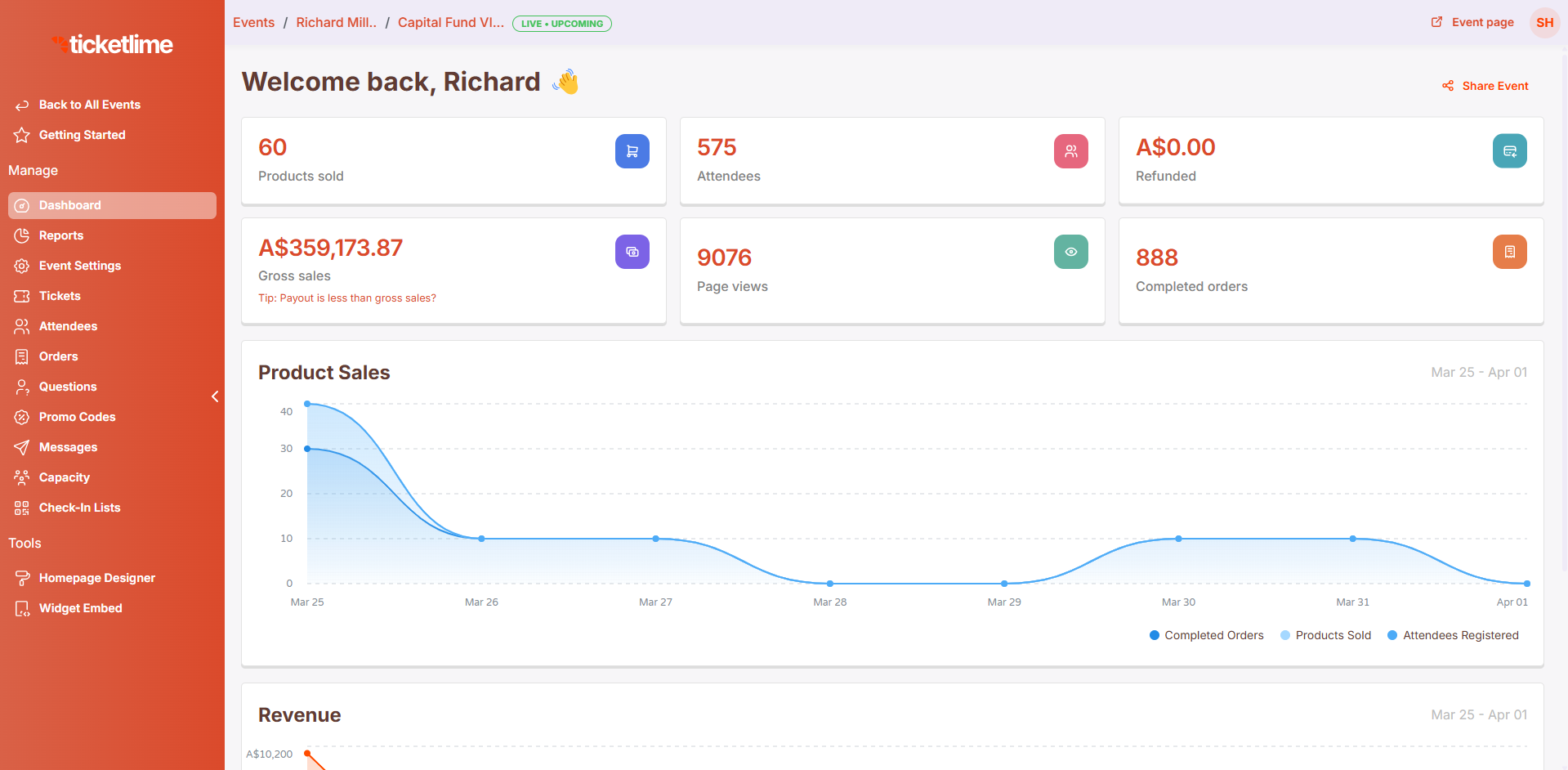
Task: Click the Mar 30 data point on Product Sales chart
Action: tap(1178, 539)
